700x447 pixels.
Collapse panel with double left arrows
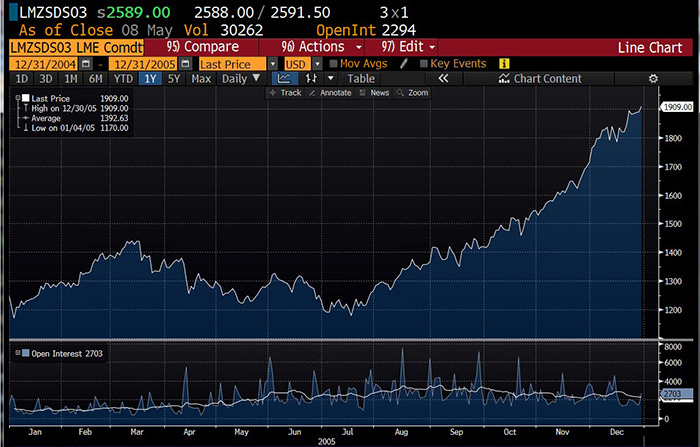444,78
